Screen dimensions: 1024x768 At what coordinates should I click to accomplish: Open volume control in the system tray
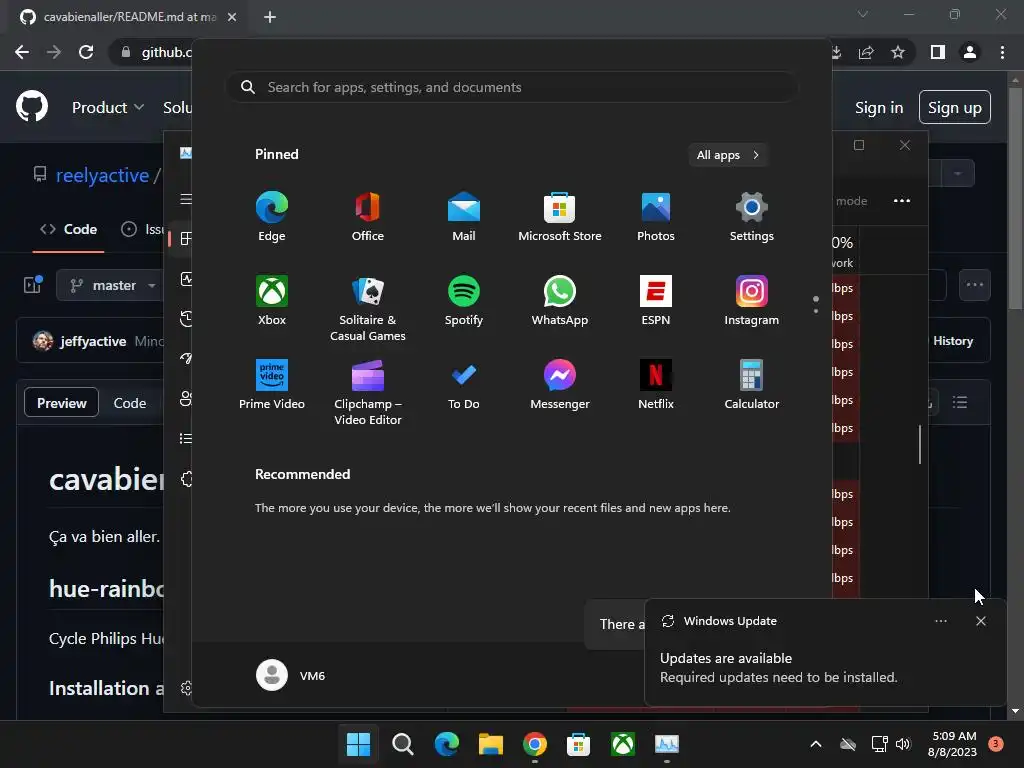pyautogui.click(x=903, y=744)
